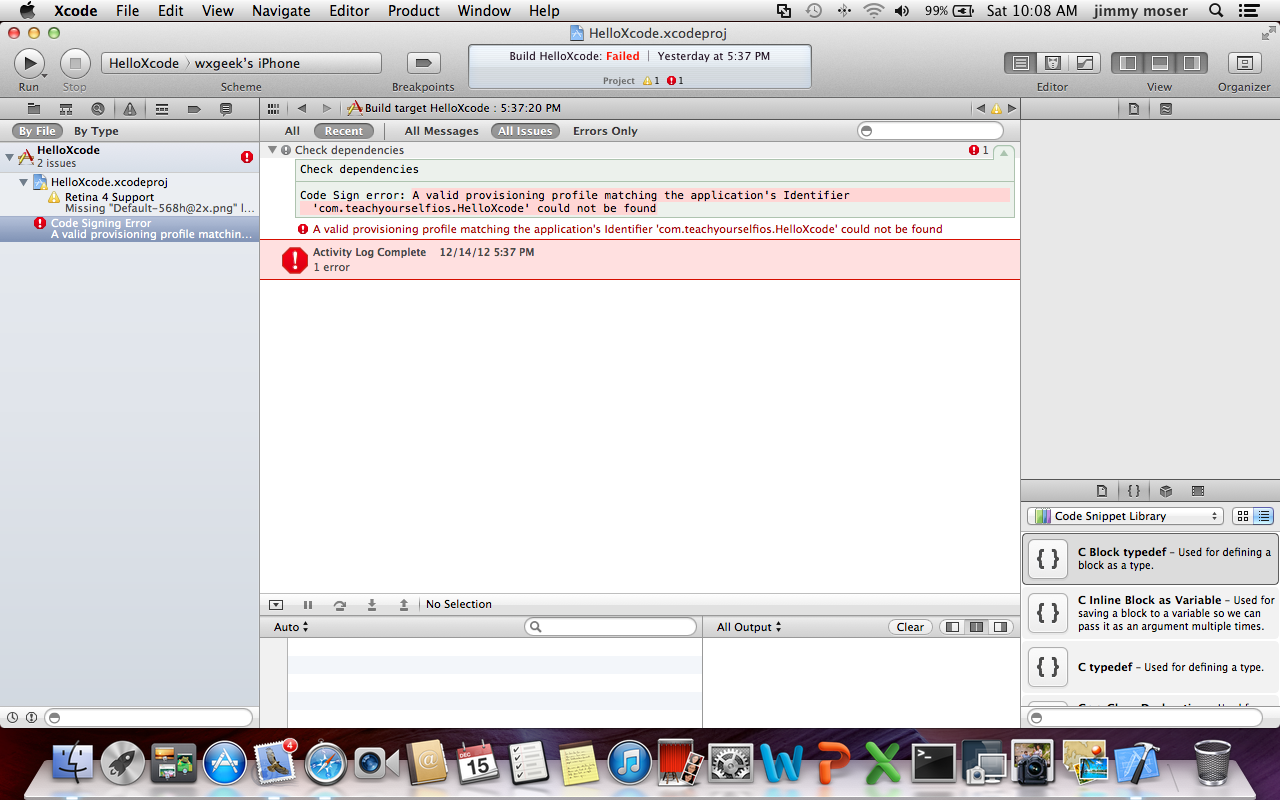Viewport: 1280px width, 800px height.
Task: Open the Symbol navigator
Action: point(66,109)
